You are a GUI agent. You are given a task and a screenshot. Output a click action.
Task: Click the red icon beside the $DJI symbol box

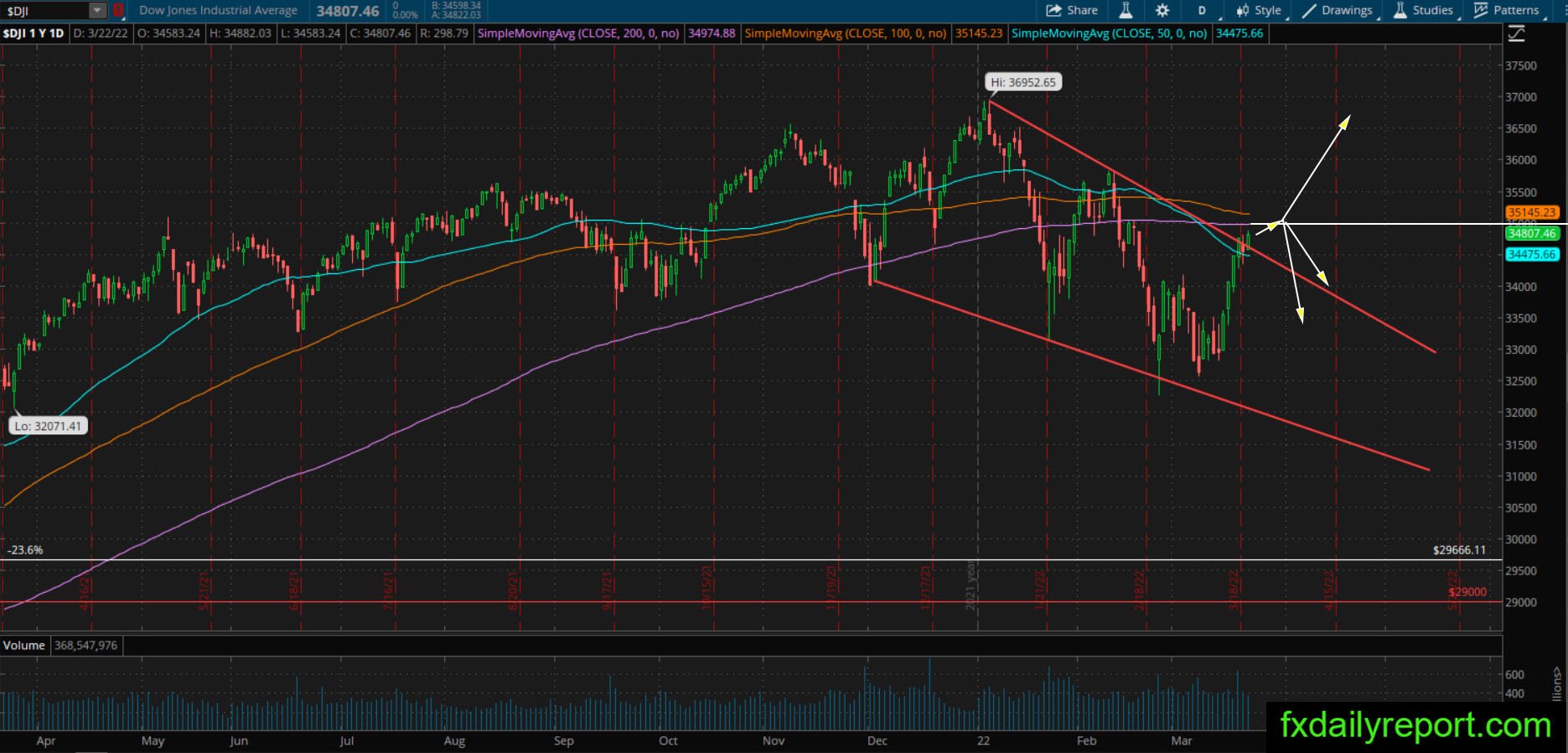coord(118,11)
